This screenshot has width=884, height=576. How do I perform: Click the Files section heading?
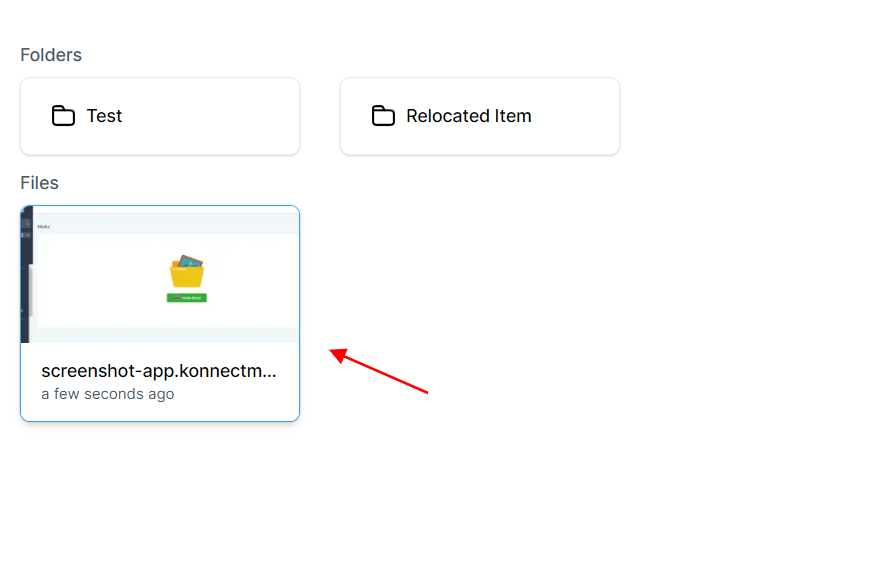40,183
